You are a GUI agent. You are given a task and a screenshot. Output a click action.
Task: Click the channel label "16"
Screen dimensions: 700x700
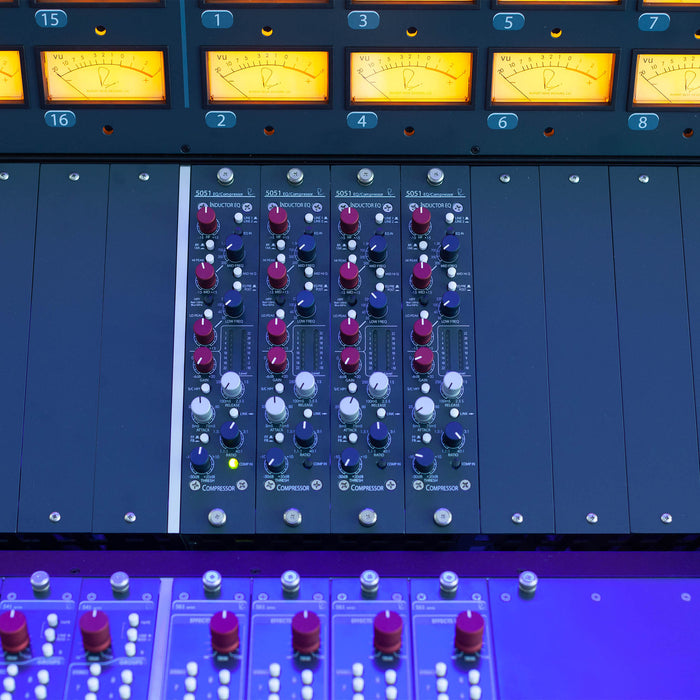[x=60, y=119]
